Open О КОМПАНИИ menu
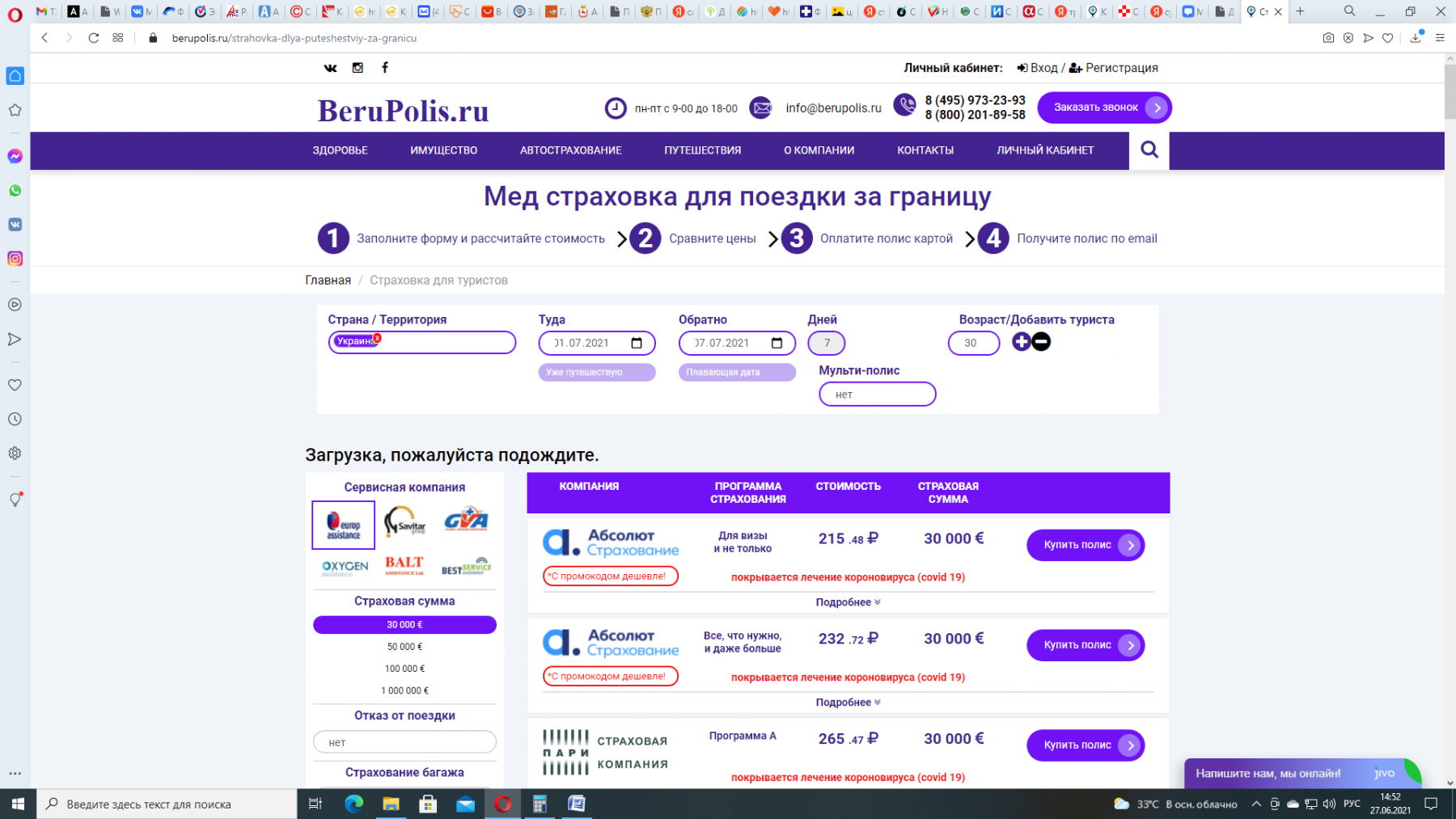Viewport: 1456px width, 819px height. (x=819, y=150)
